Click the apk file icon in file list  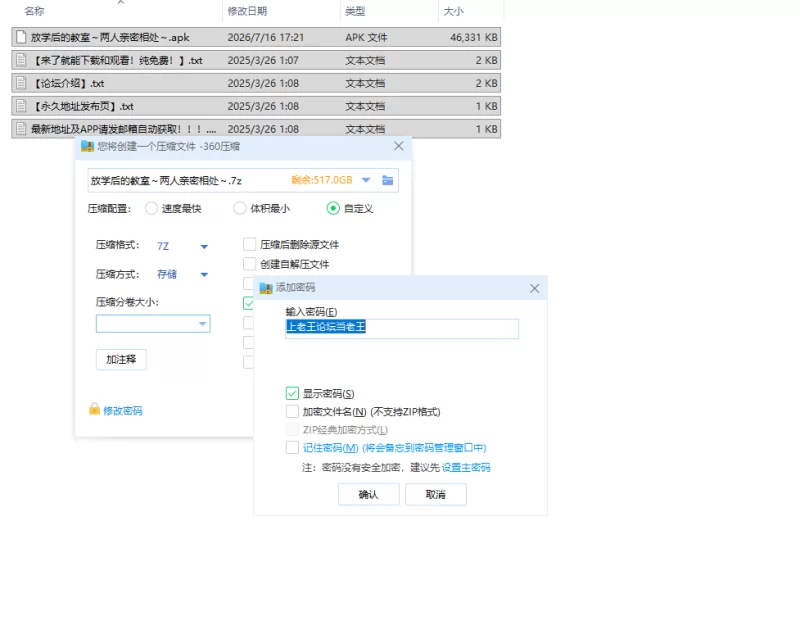click(21, 37)
